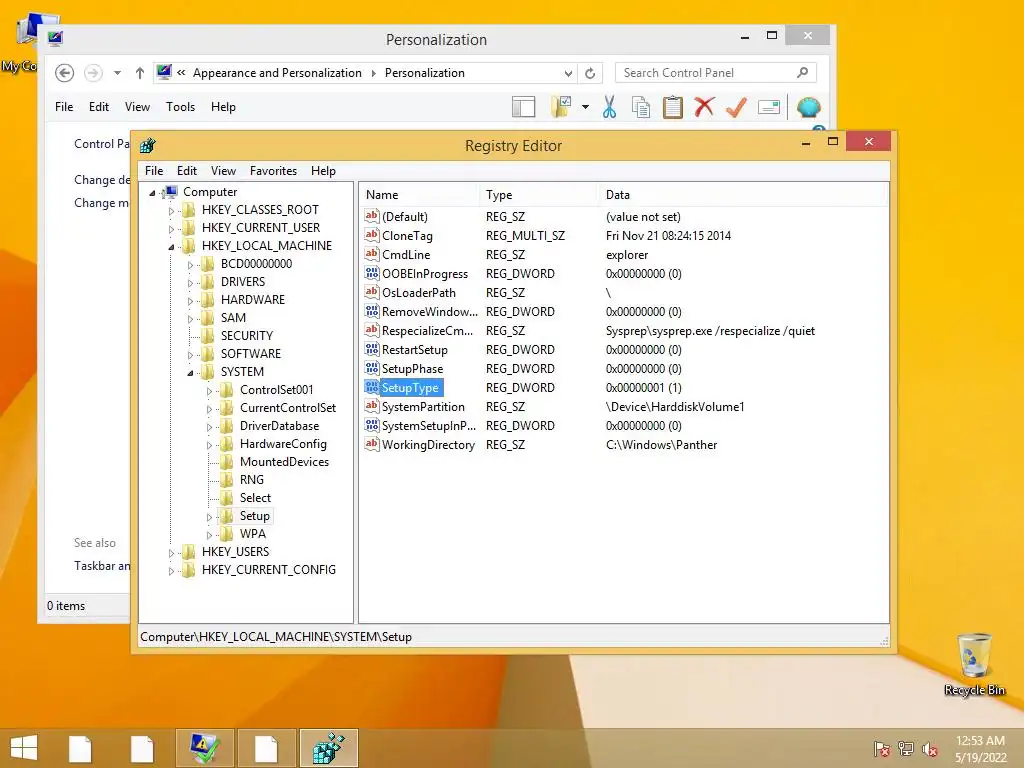Expand the ControlSet001 node

(x=209, y=391)
